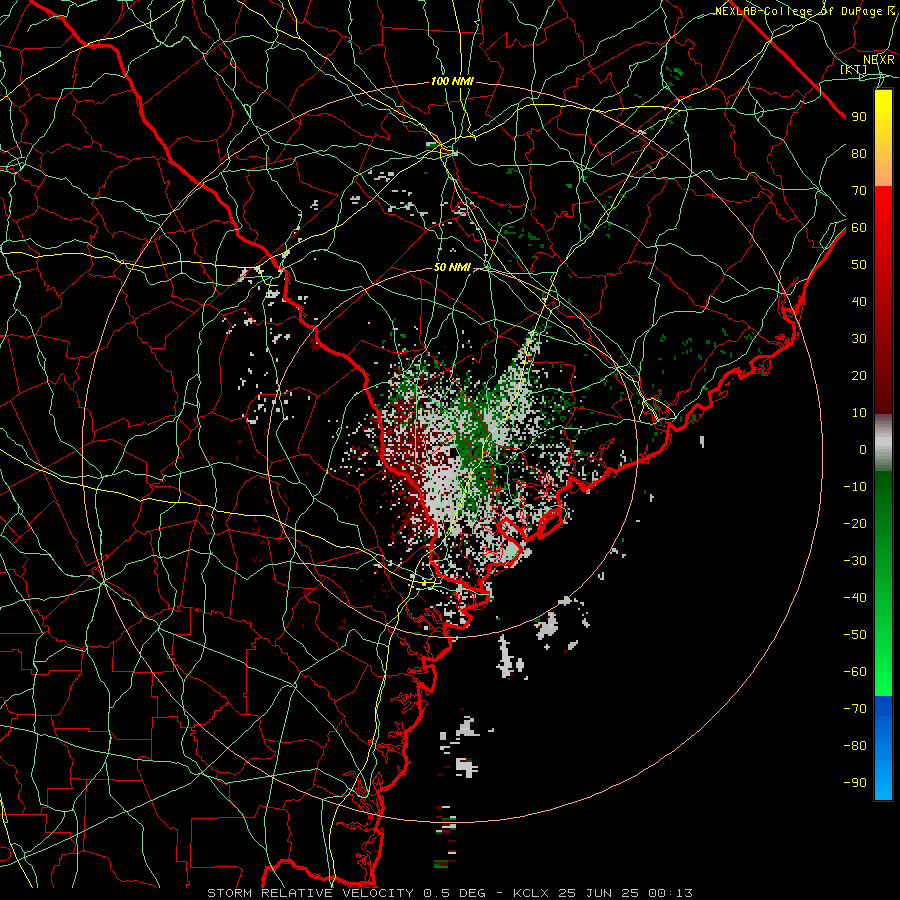Click the "-60" value on the velocity scale
This screenshot has height=900, width=900.
tap(855, 672)
